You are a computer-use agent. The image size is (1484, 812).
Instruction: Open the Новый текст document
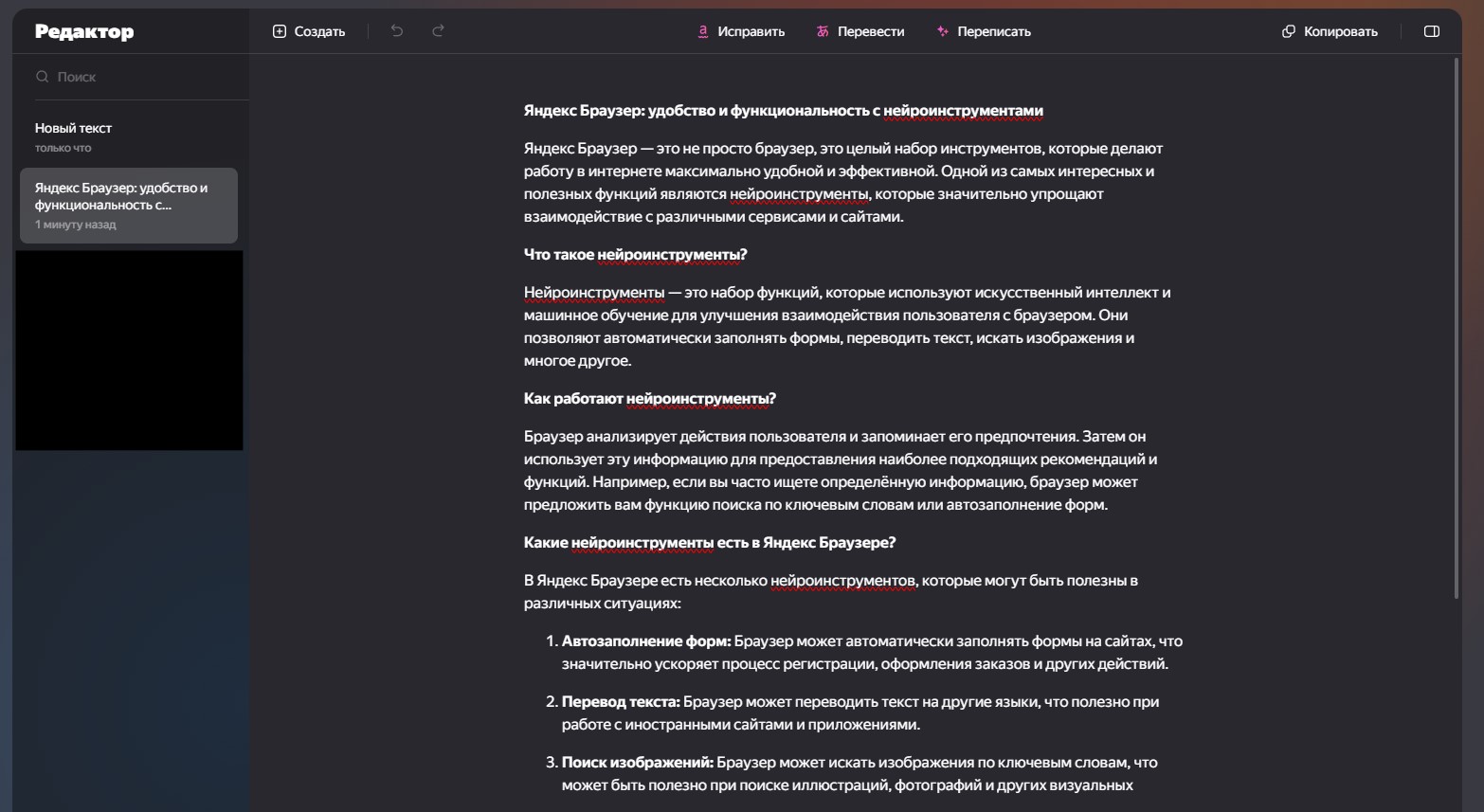pyautogui.click(x=129, y=136)
